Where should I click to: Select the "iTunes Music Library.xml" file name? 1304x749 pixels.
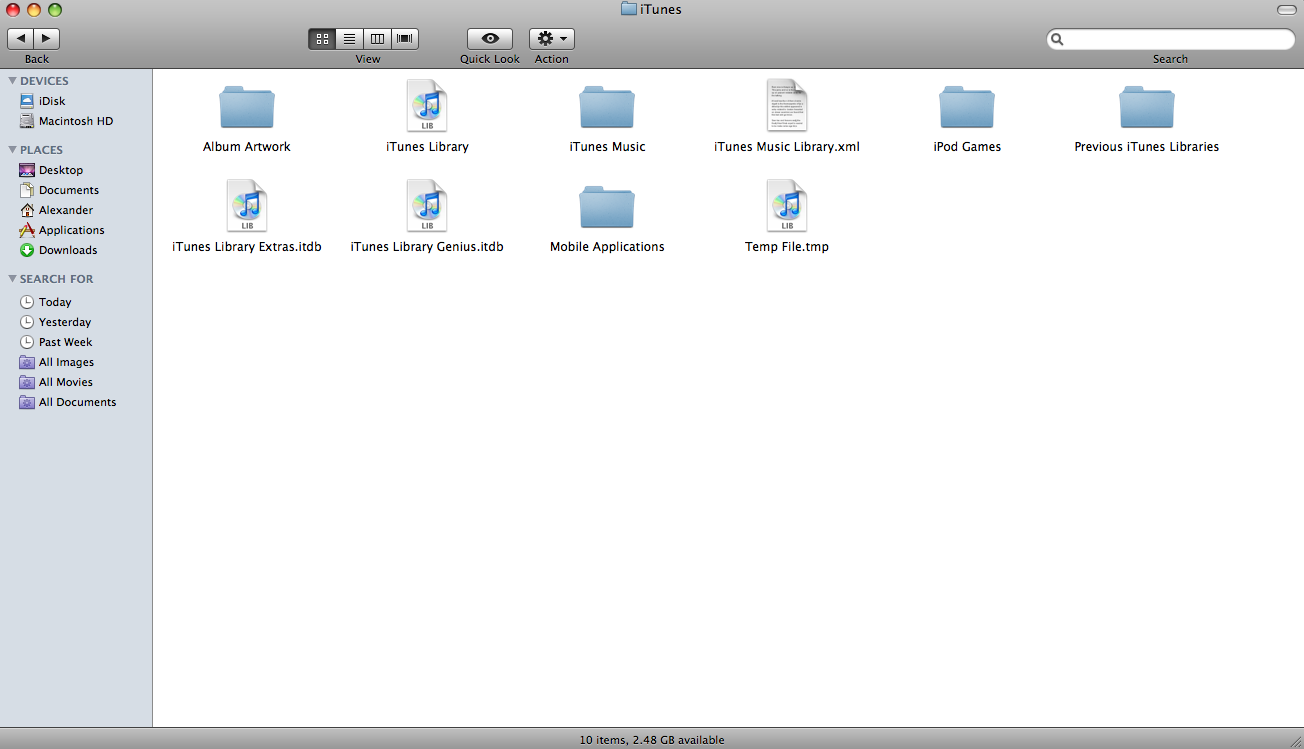click(x=787, y=147)
